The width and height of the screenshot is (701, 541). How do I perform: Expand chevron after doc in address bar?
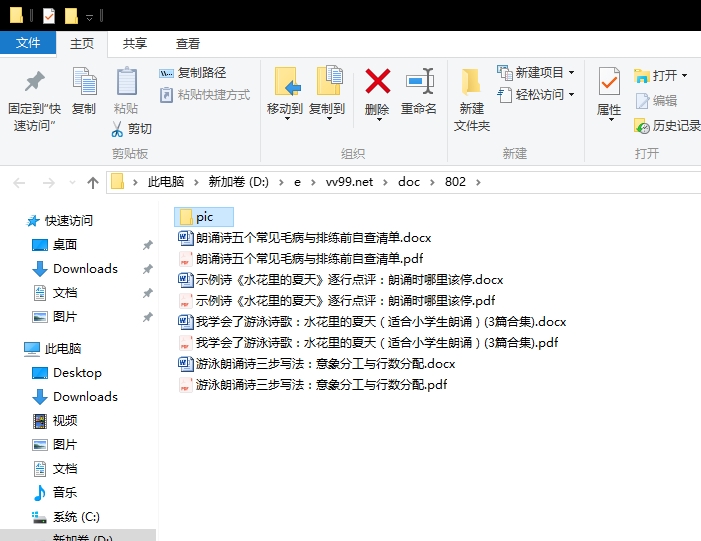(432, 182)
